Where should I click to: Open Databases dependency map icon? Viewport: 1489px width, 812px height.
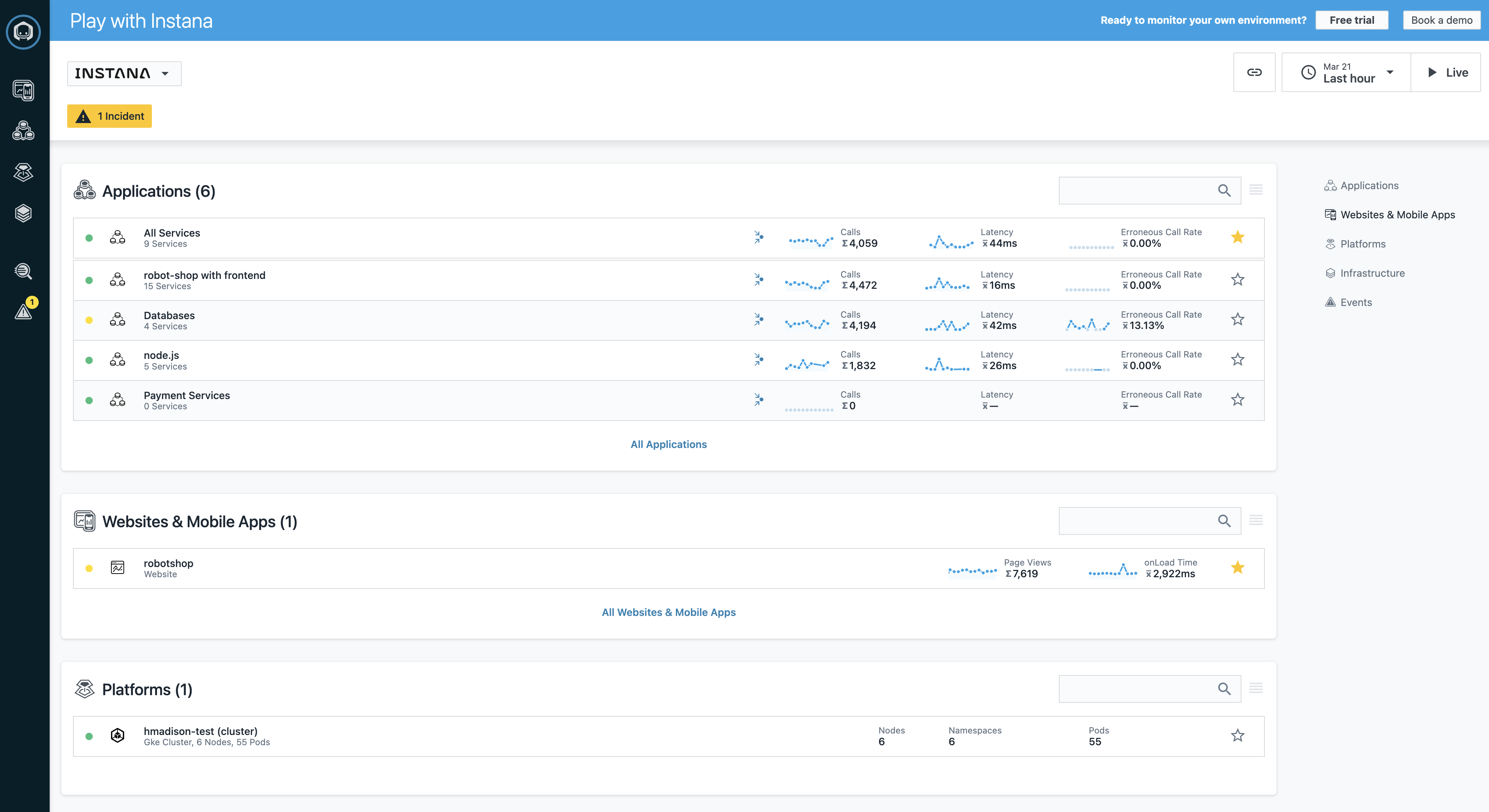(x=758, y=319)
